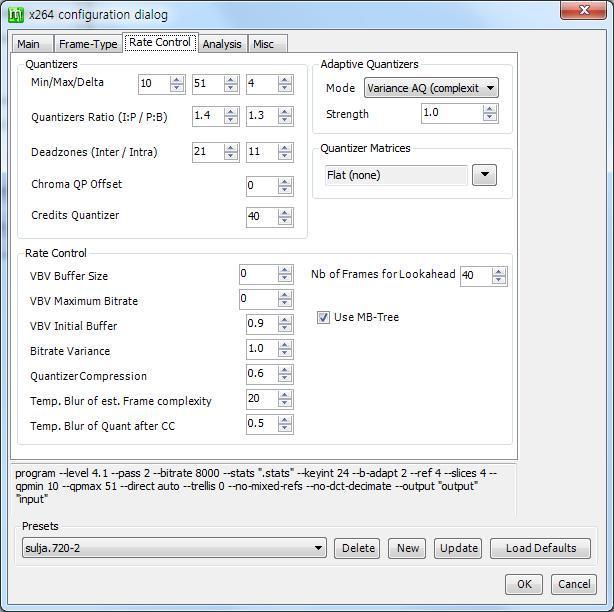Click the Chroma QP Offset input field
Viewport: 614px width, 612px height.
tap(262, 186)
